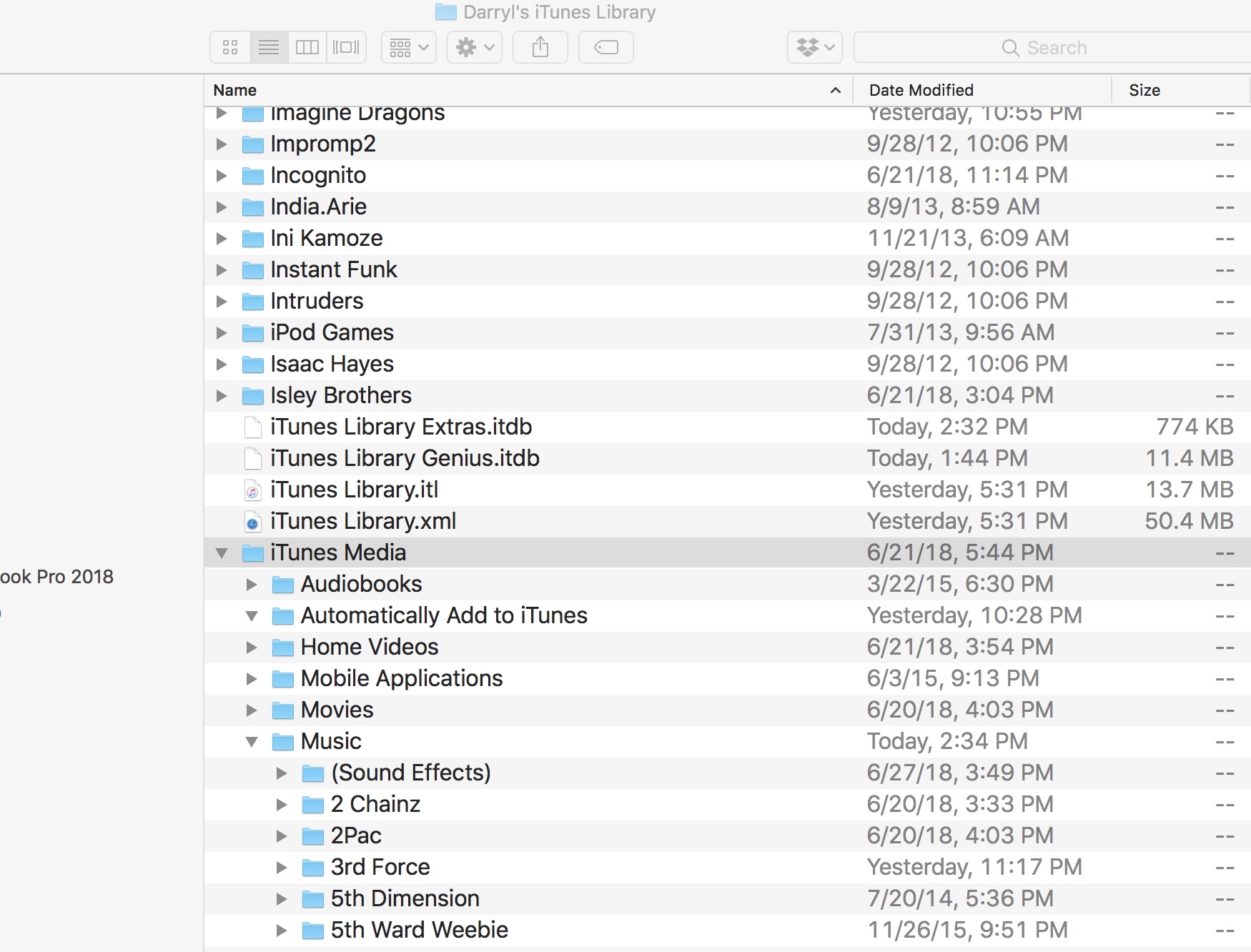The image size is (1251, 952).
Task: Expand the Instant Funk folder
Action: 222,270
